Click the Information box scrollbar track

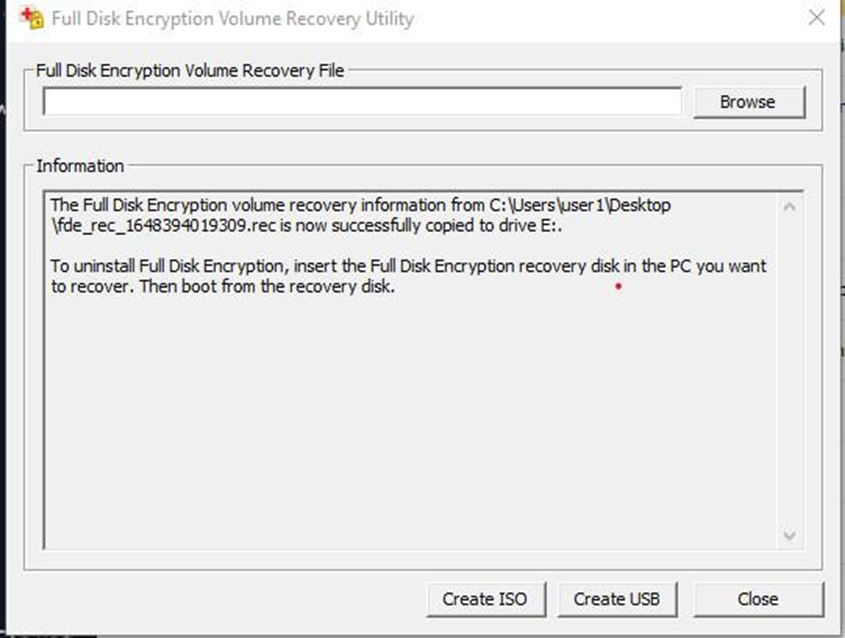click(789, 371)
